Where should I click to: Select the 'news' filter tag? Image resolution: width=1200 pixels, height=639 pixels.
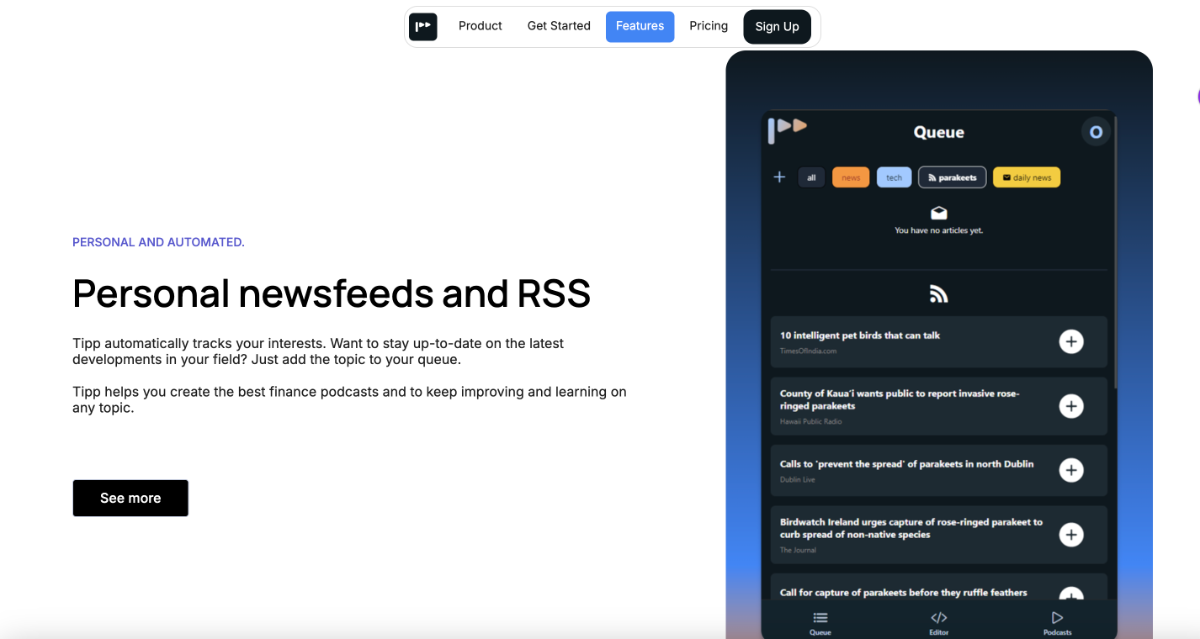[x=851, y=178]
